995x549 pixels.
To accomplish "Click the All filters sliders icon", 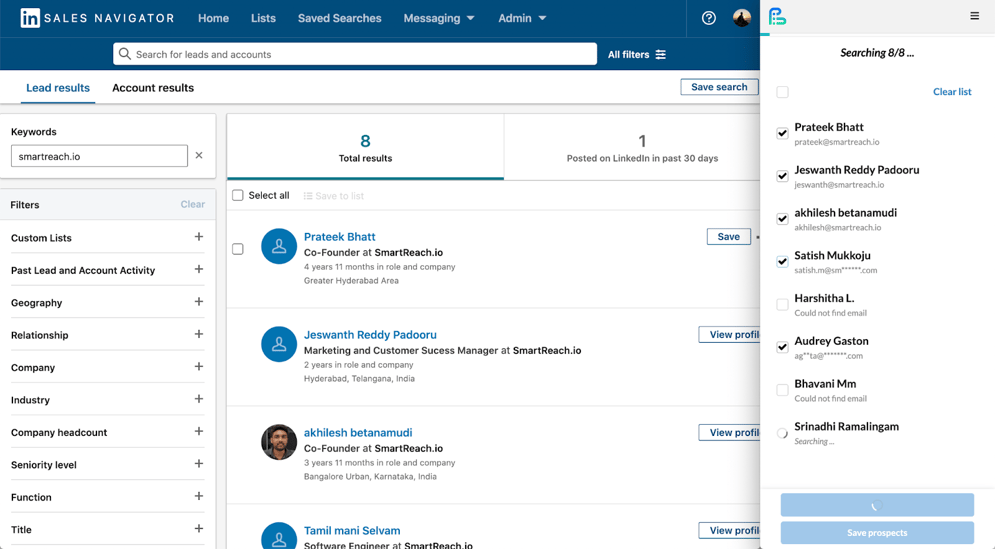I will point(661,55).
